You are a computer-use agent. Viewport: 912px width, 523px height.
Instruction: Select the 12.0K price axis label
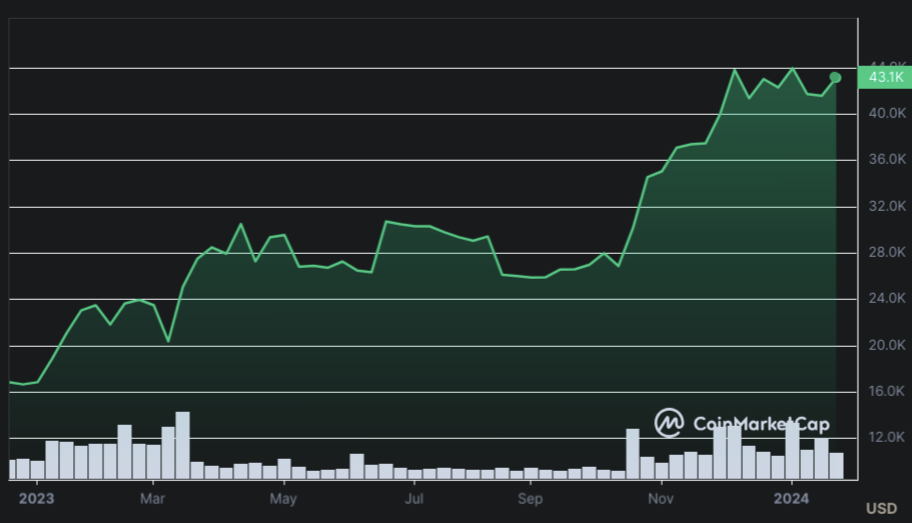click(x=887, y=438)
